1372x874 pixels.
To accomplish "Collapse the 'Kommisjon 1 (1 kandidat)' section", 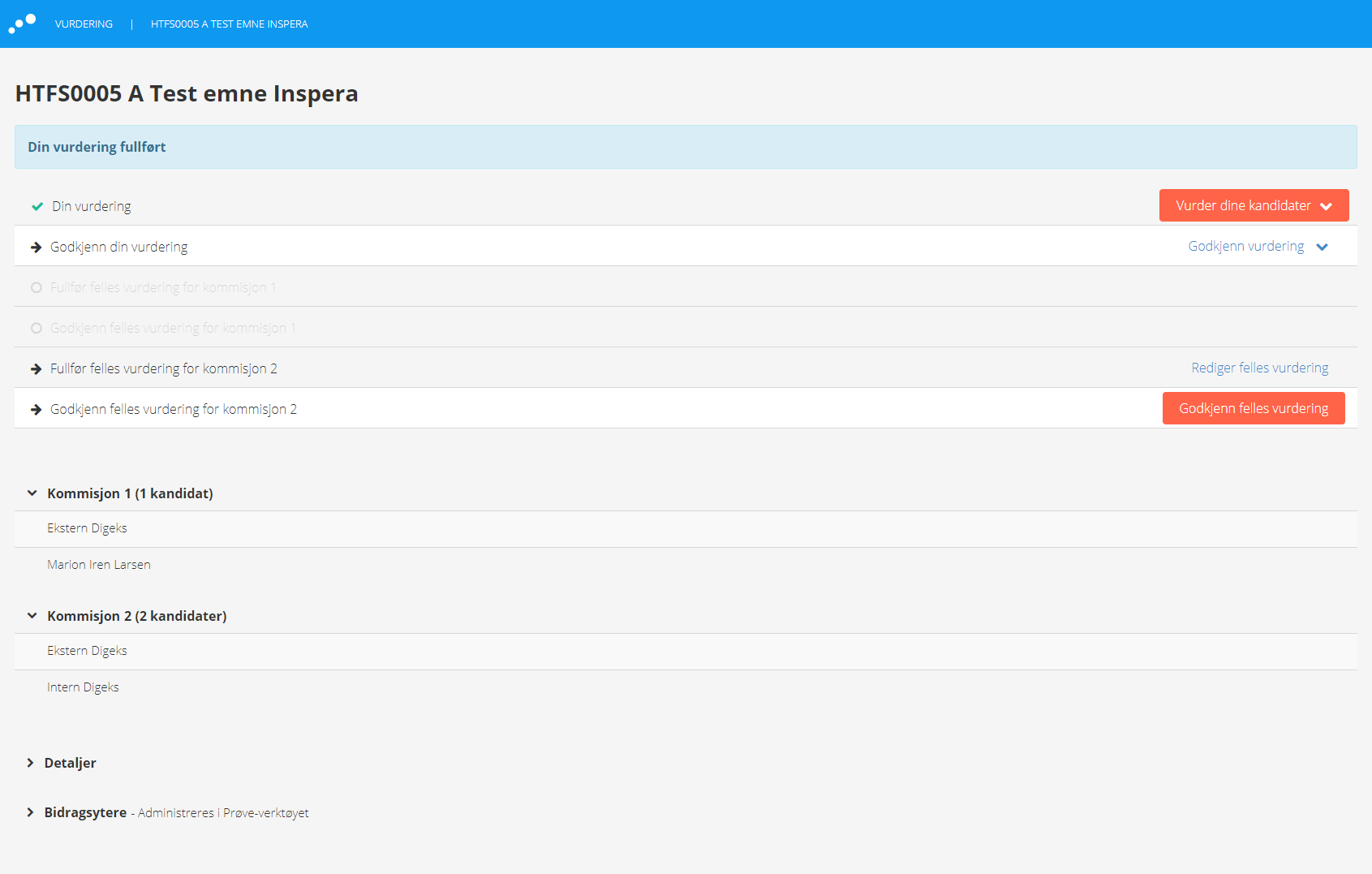I will (x=32, y=493).
